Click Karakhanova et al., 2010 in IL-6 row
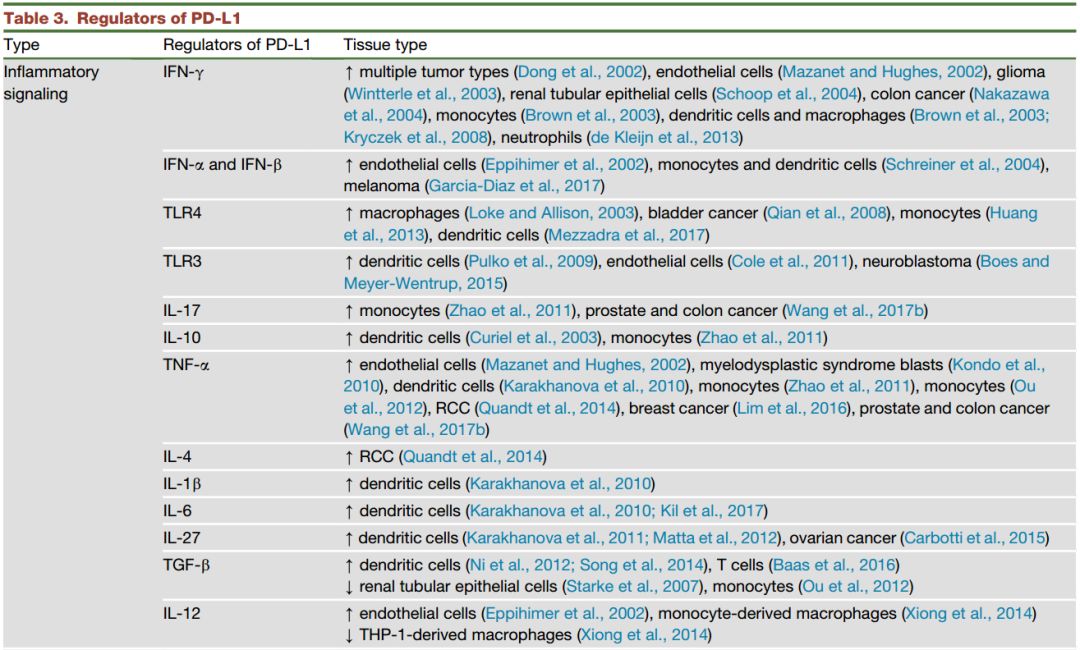Viewport: 1080px width, 650px height. click(559, 511)
